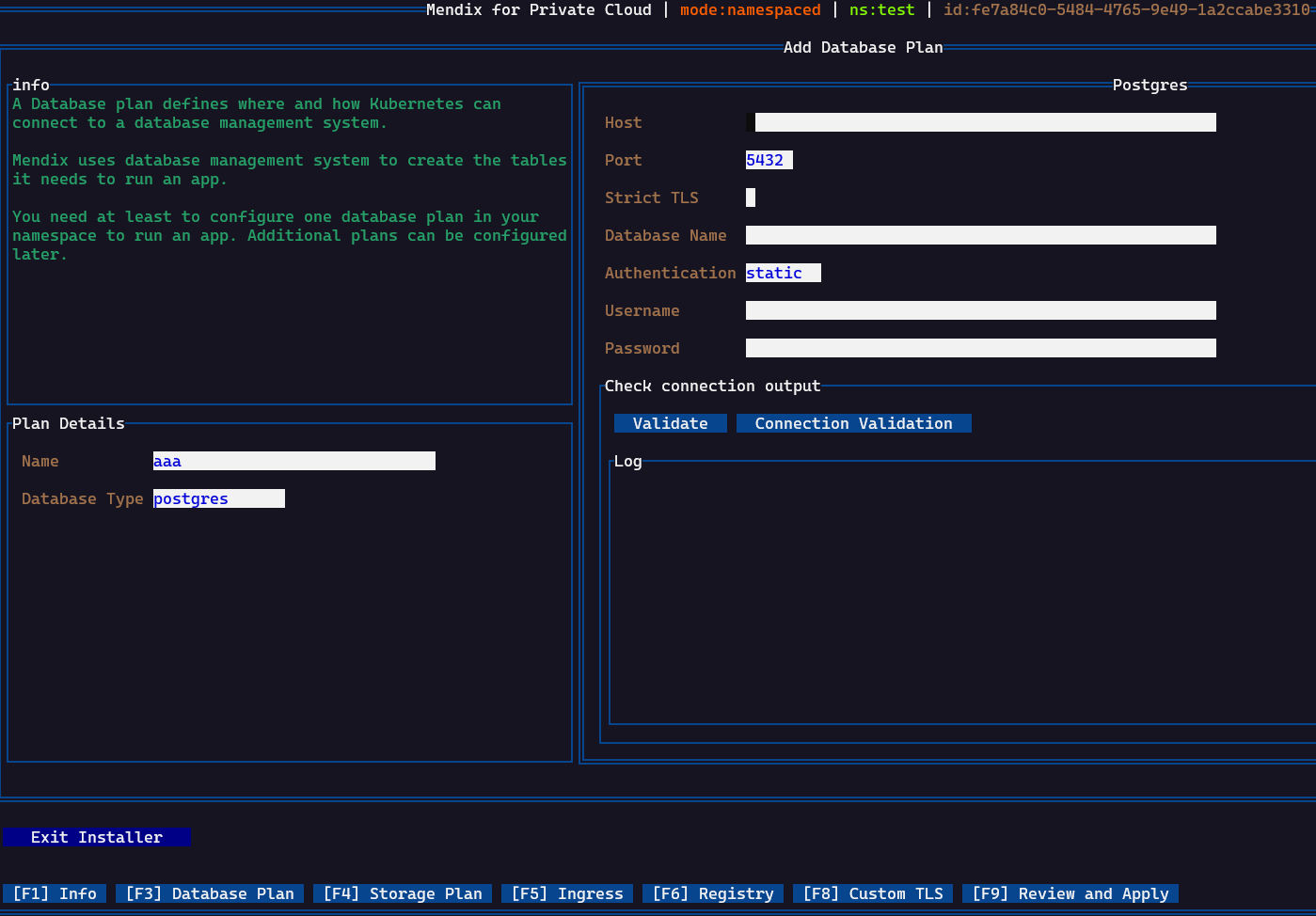The width and height of the screenshot is (1316, 916).
Task: Focus the Username input field
Action: pos(981,310)
